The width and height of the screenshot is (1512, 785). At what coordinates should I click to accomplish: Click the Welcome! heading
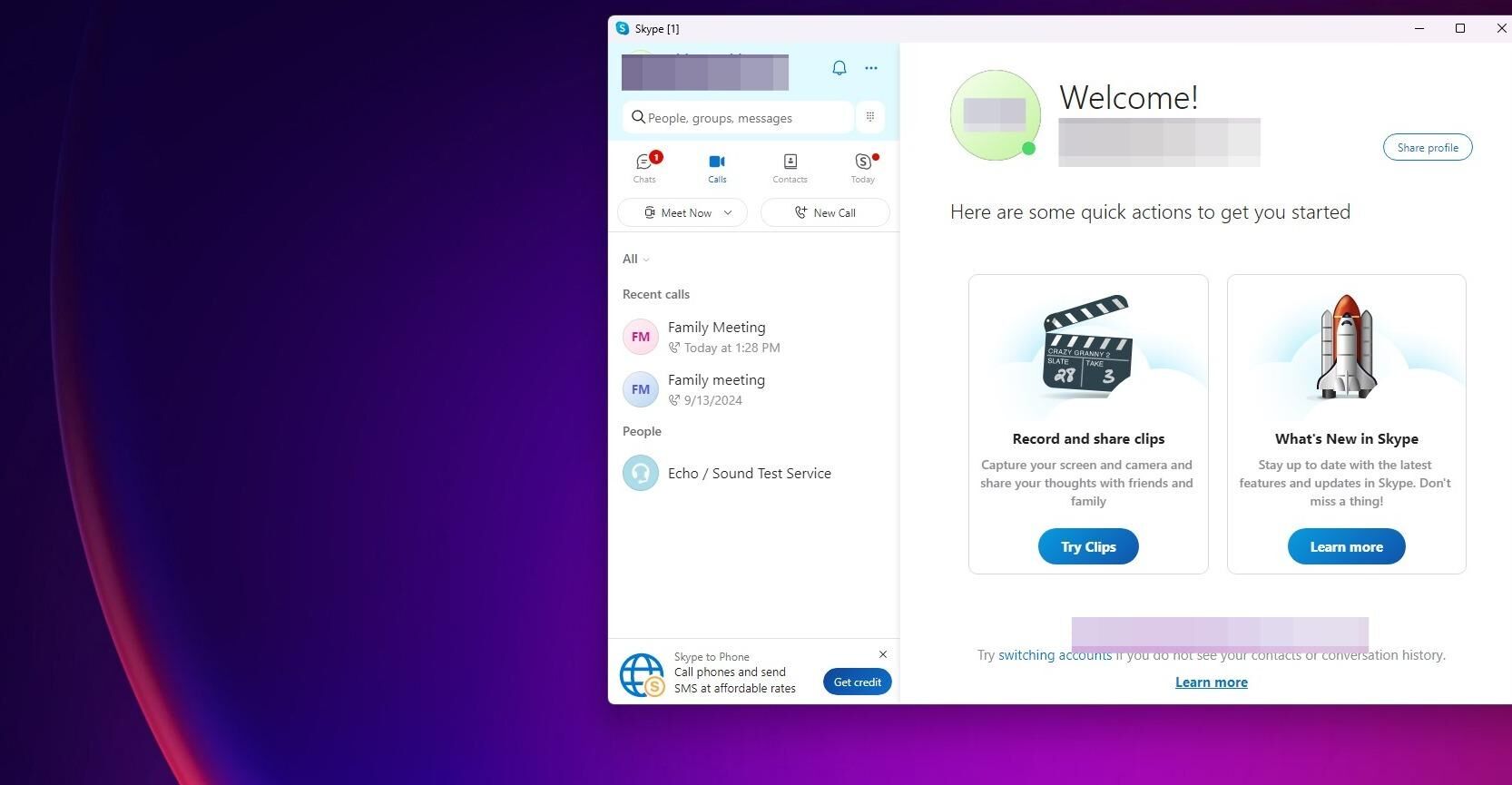[x=1129, y=97]
